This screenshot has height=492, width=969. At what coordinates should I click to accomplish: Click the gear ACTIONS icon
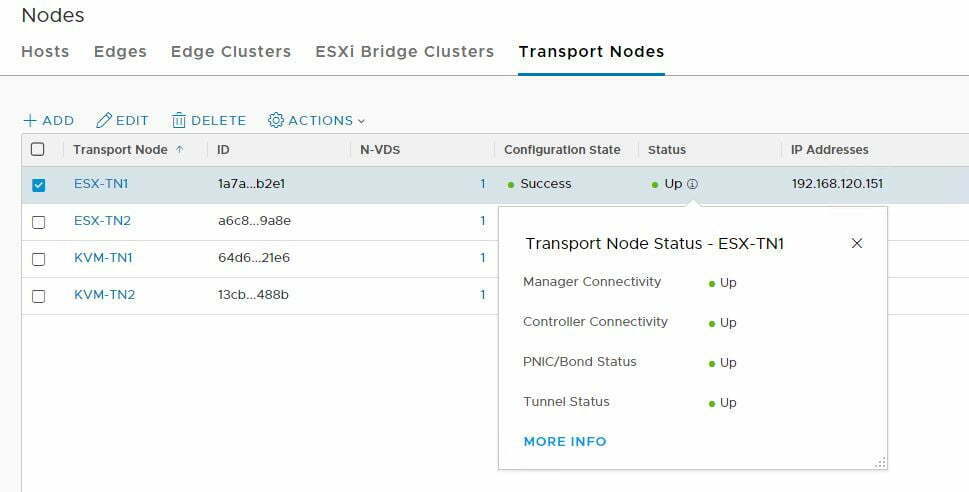(276, 120)
